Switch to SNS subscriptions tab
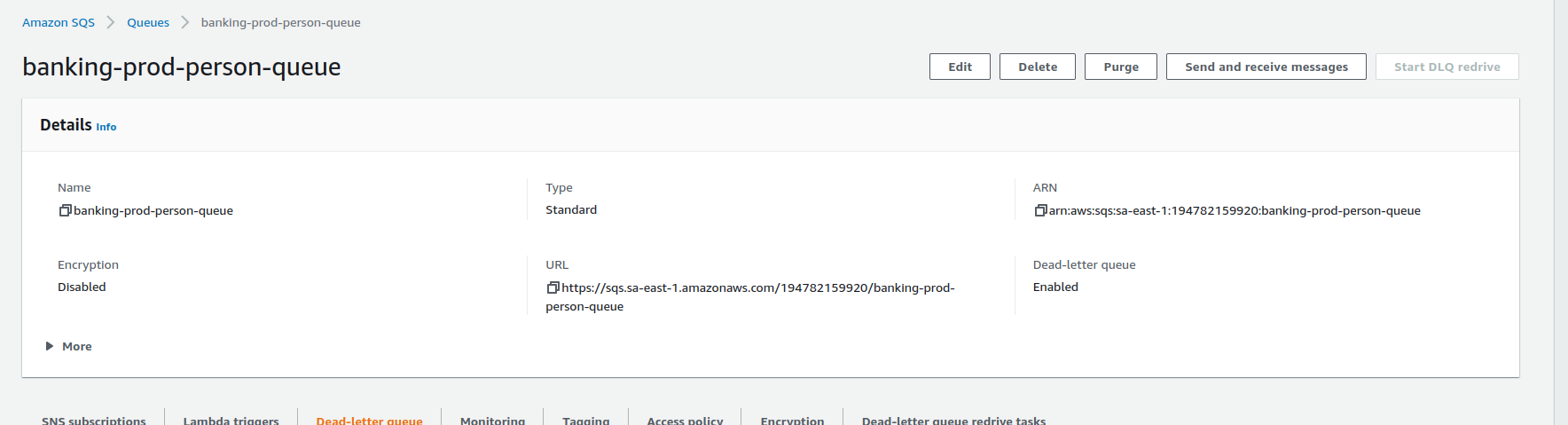The image size is (1568, 425). [94, 420]
